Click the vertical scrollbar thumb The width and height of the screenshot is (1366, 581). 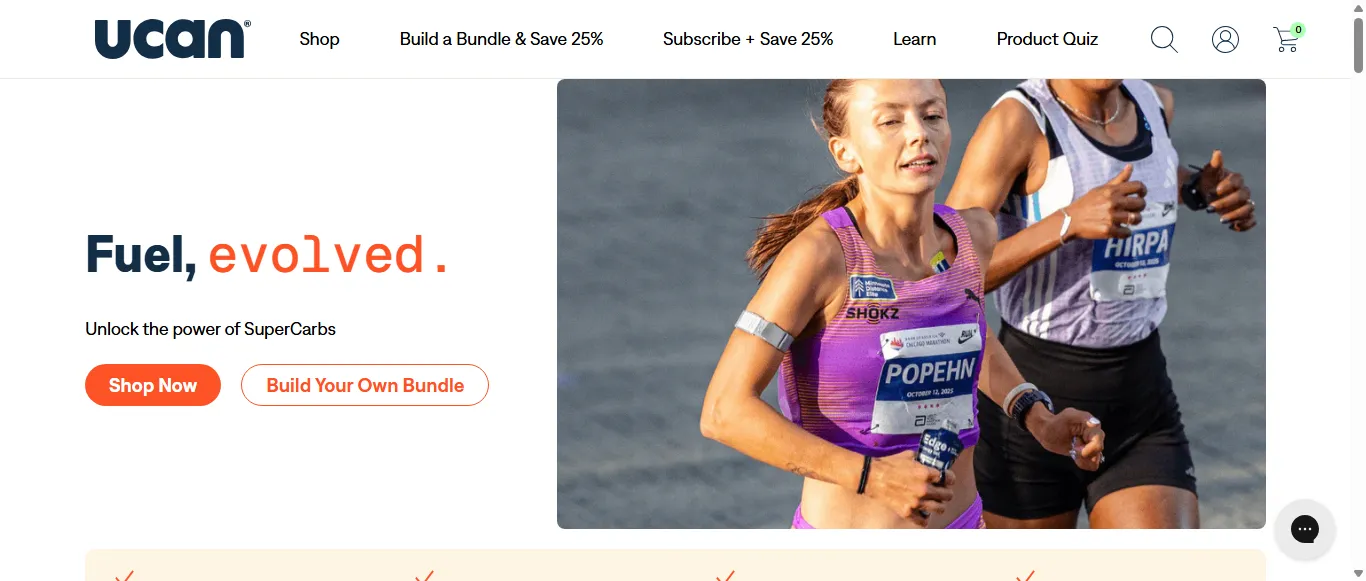tap(1358, 45)
